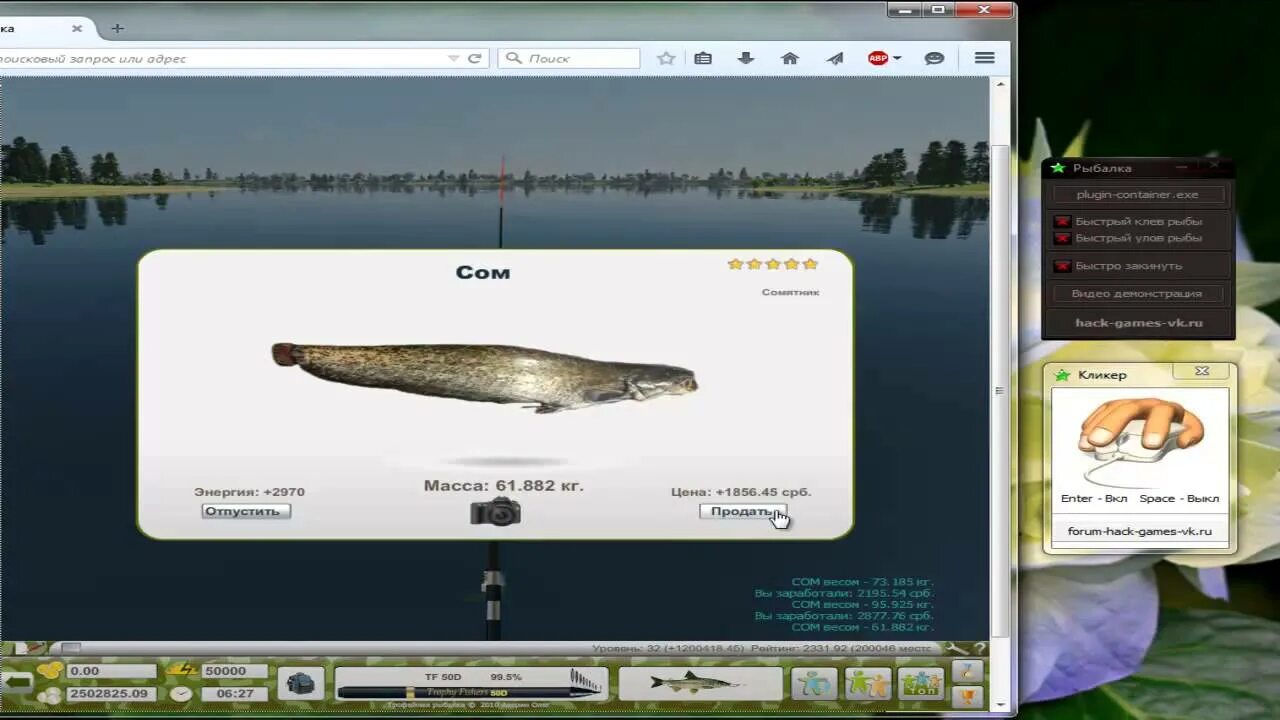This screenshot has height=720, width=1280.
Task: Click the silver coins icon in game bar
Action: pos(49,694)
